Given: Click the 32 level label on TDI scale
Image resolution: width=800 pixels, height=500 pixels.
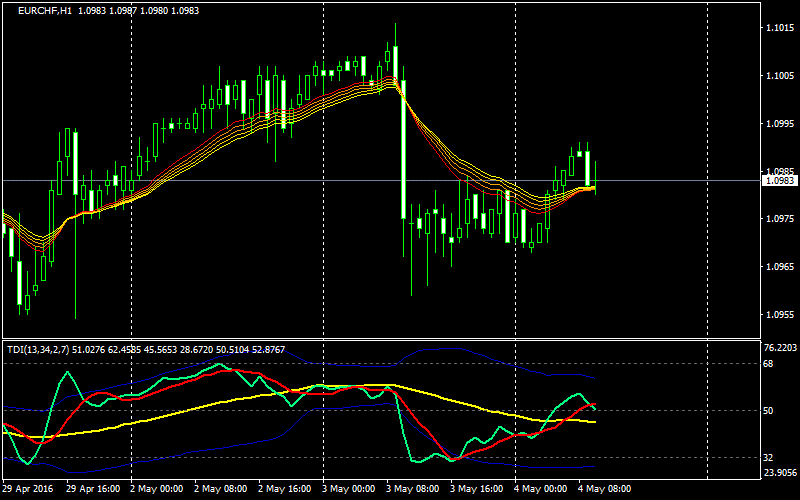Looking at the screenshot, I should (768, 458).
